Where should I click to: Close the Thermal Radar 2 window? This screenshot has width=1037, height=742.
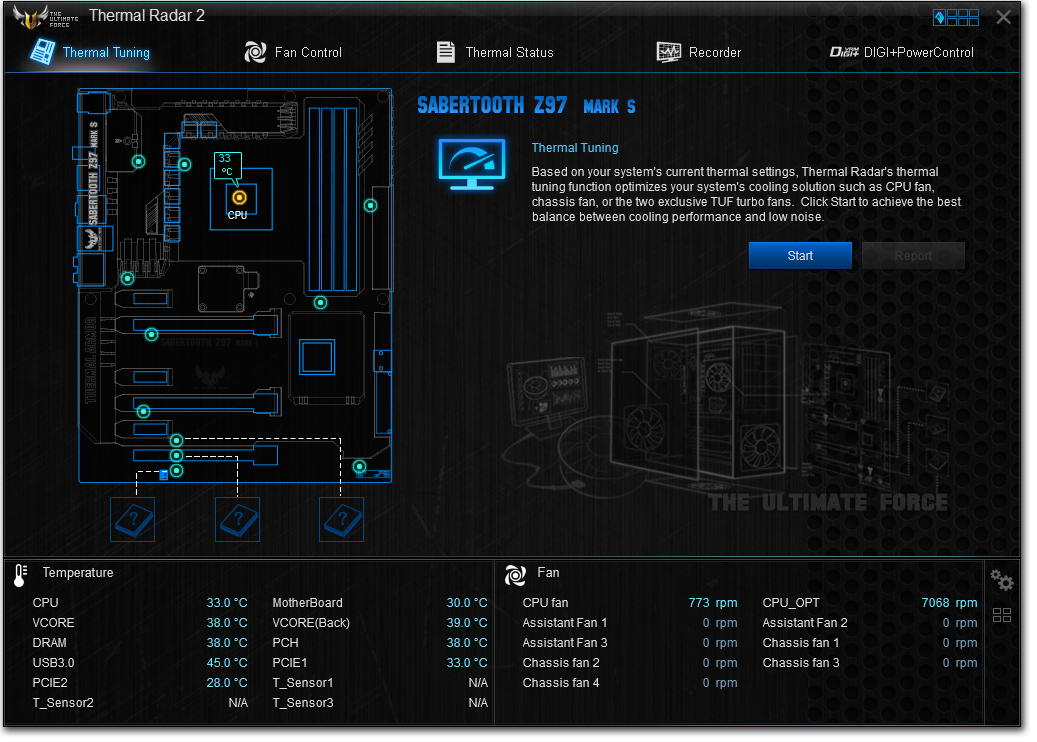[x=1003, y=17]
